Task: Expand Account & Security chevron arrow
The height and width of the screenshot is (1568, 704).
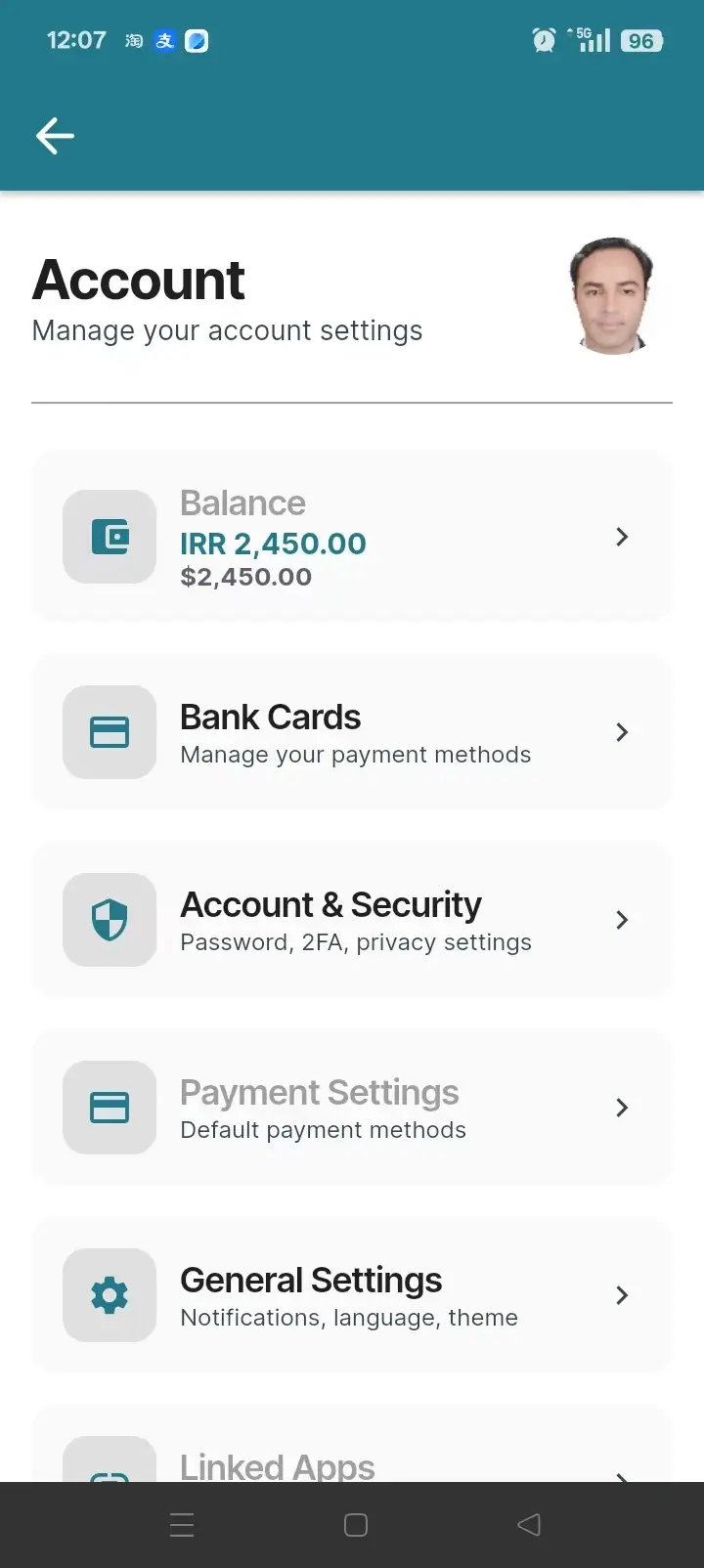Action: (622, 920)
